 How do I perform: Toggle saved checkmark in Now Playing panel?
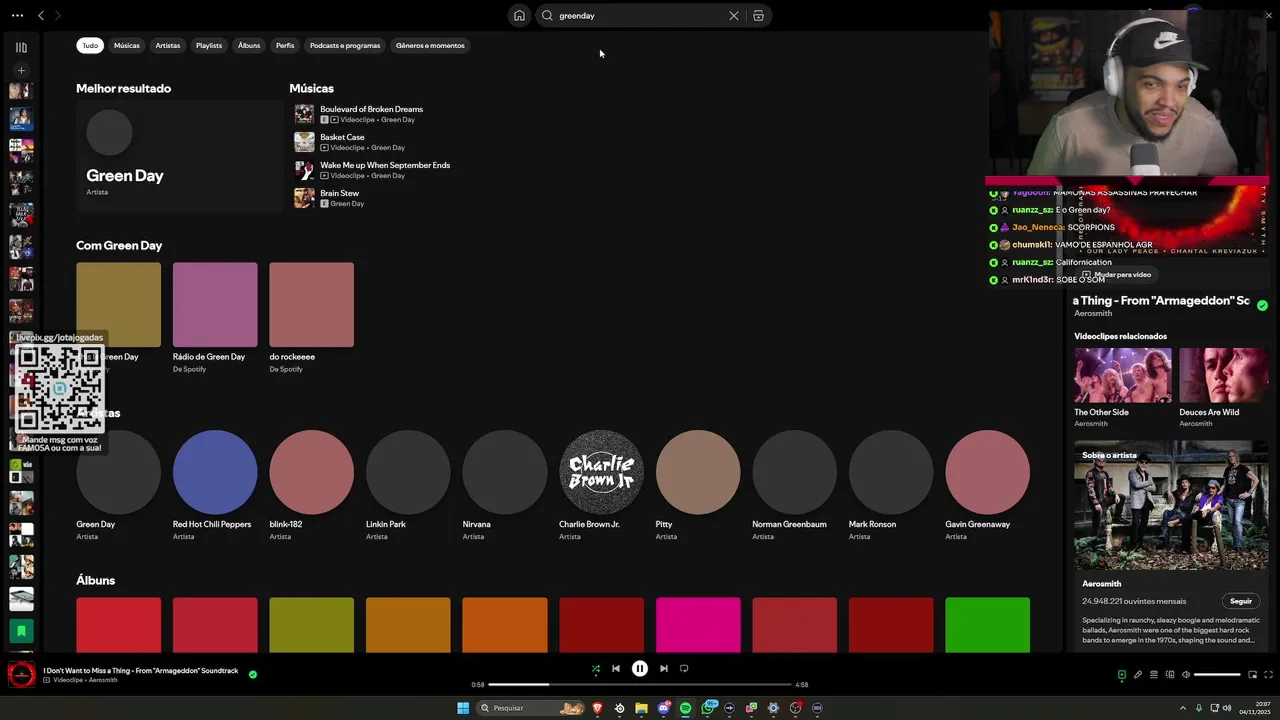(1262, 306)
